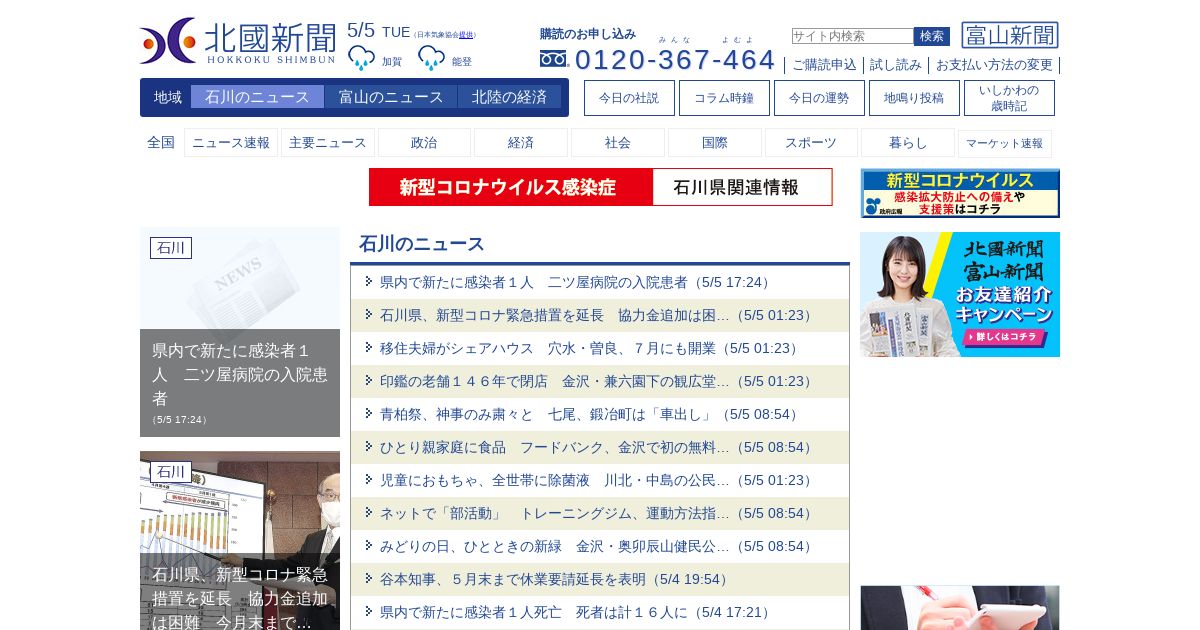Go to 経済 menu item
Screen dimensions: 1200x630
[x=521, y=143]
